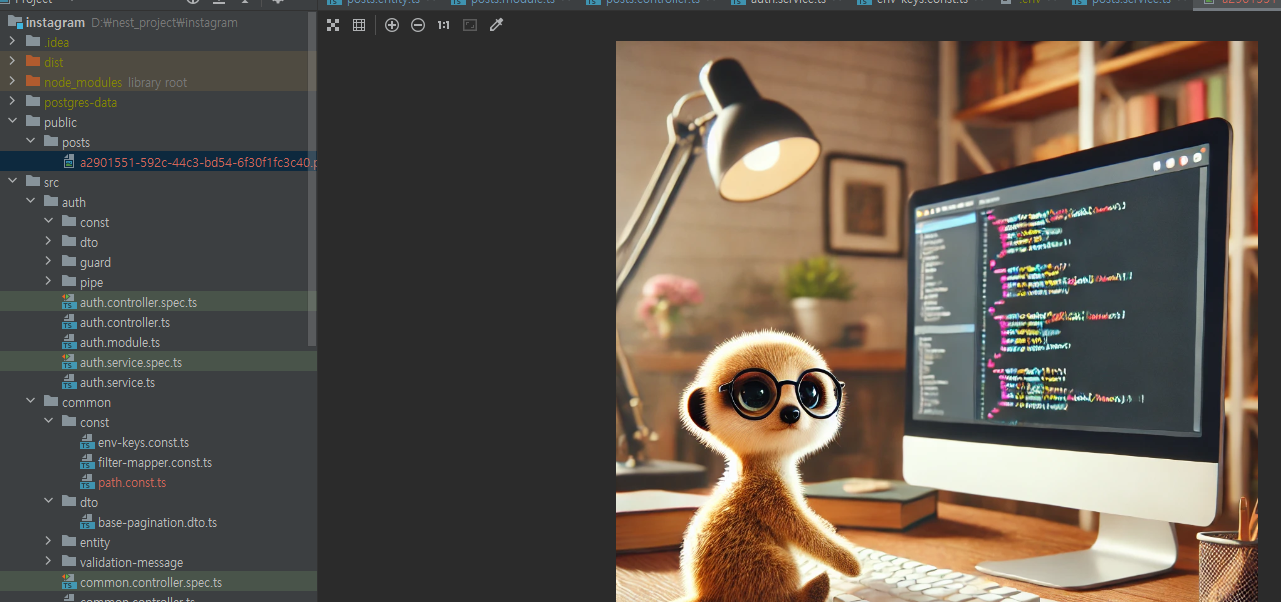The image size is (1281, 602).
Task: Click file icon of auth.controller.spec.ts
Action: (69, 302)
